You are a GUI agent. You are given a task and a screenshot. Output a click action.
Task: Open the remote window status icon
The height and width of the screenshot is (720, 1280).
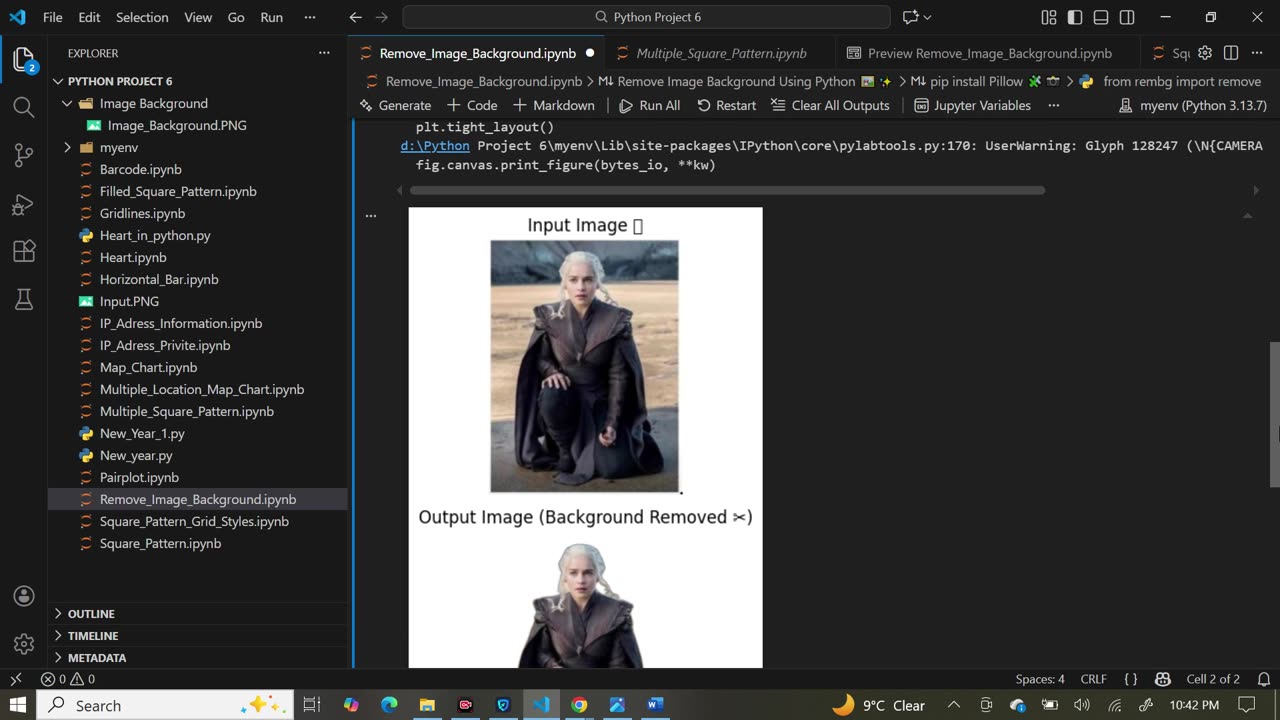15,679
